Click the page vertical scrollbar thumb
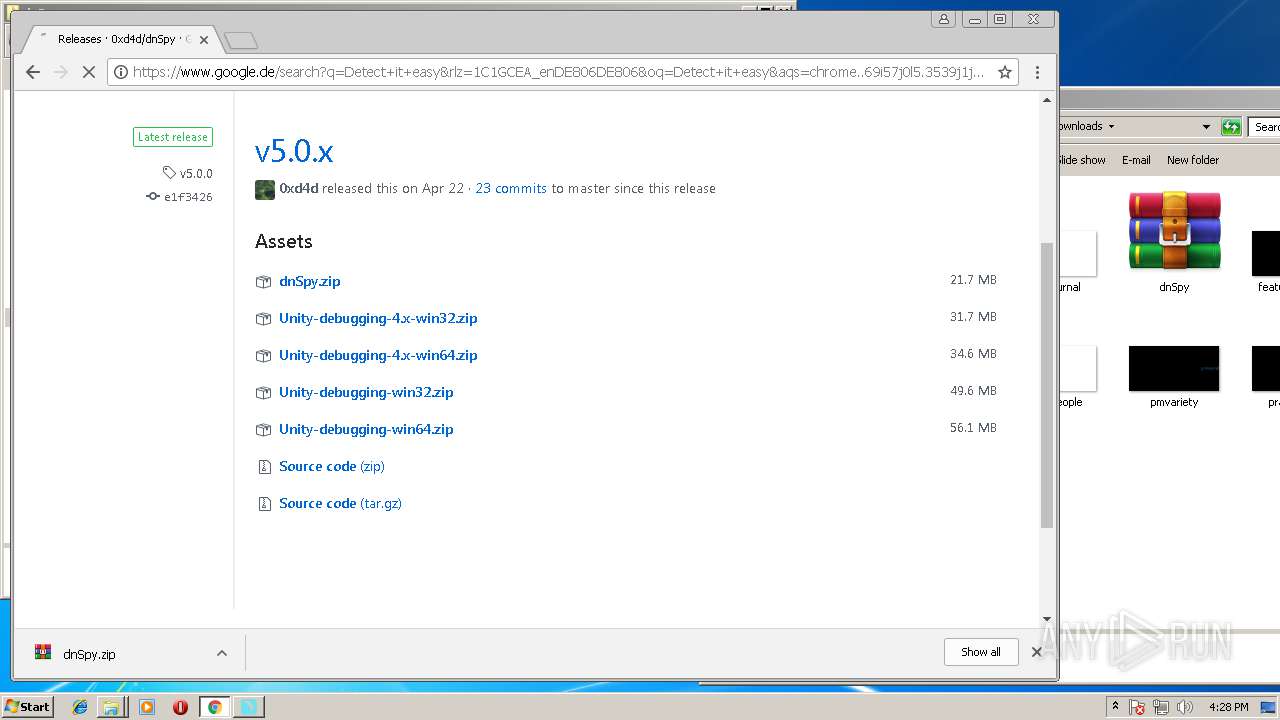This screenshot has width=1280, height=720. (x=1047, y=385)
